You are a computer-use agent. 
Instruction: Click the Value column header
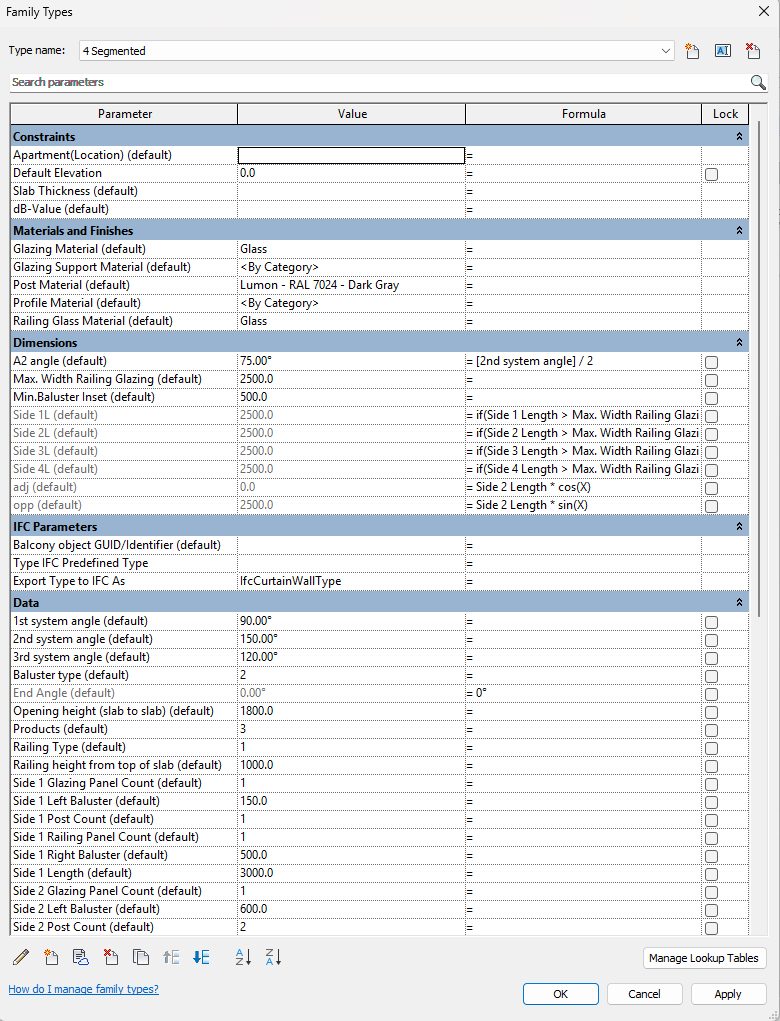(352, 114)
